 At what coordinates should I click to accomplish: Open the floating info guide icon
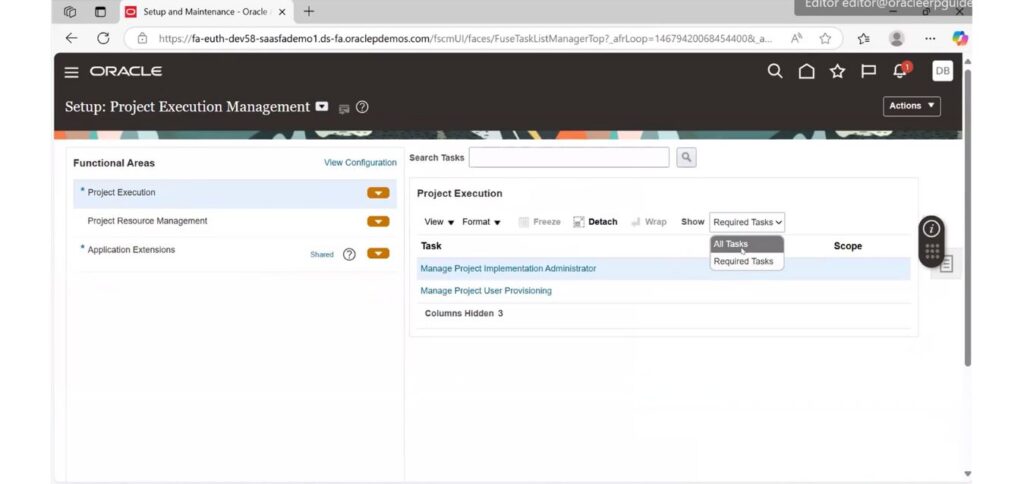(931, 229)
